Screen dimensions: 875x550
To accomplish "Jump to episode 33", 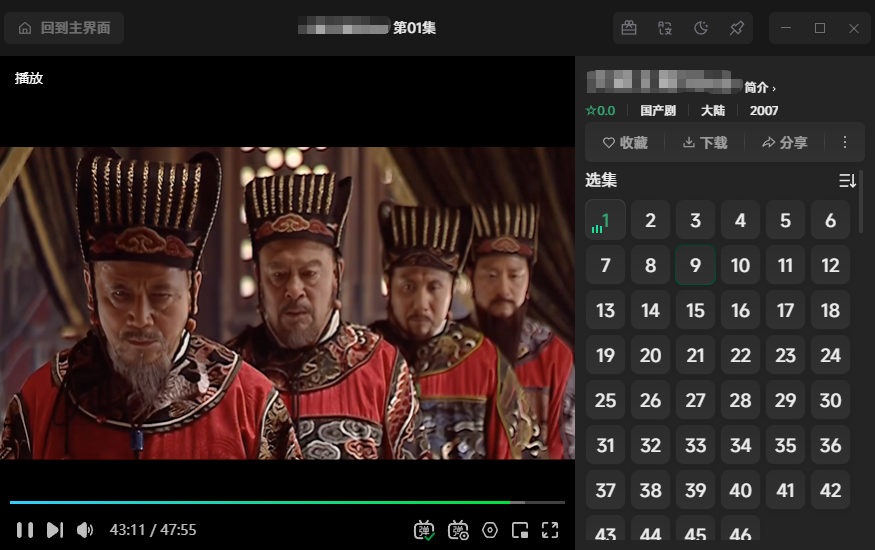I will tap(695, 445).
